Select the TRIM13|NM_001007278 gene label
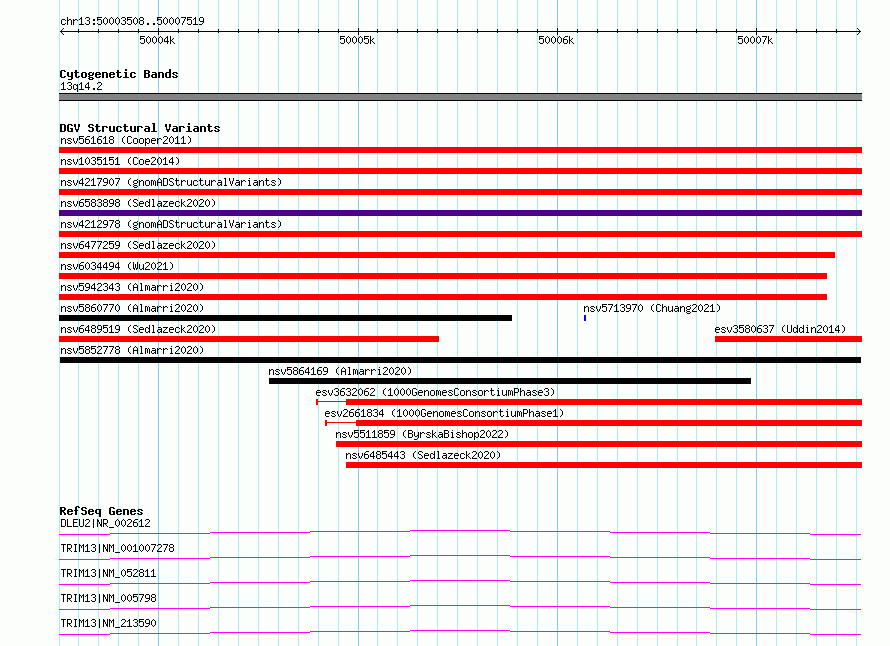890x646 pixels. click(x=117, y=548)
